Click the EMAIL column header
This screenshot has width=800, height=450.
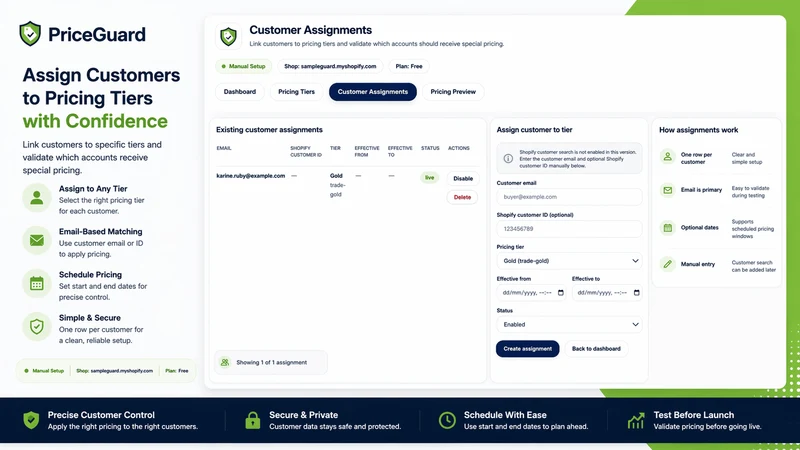coord(224,148)
